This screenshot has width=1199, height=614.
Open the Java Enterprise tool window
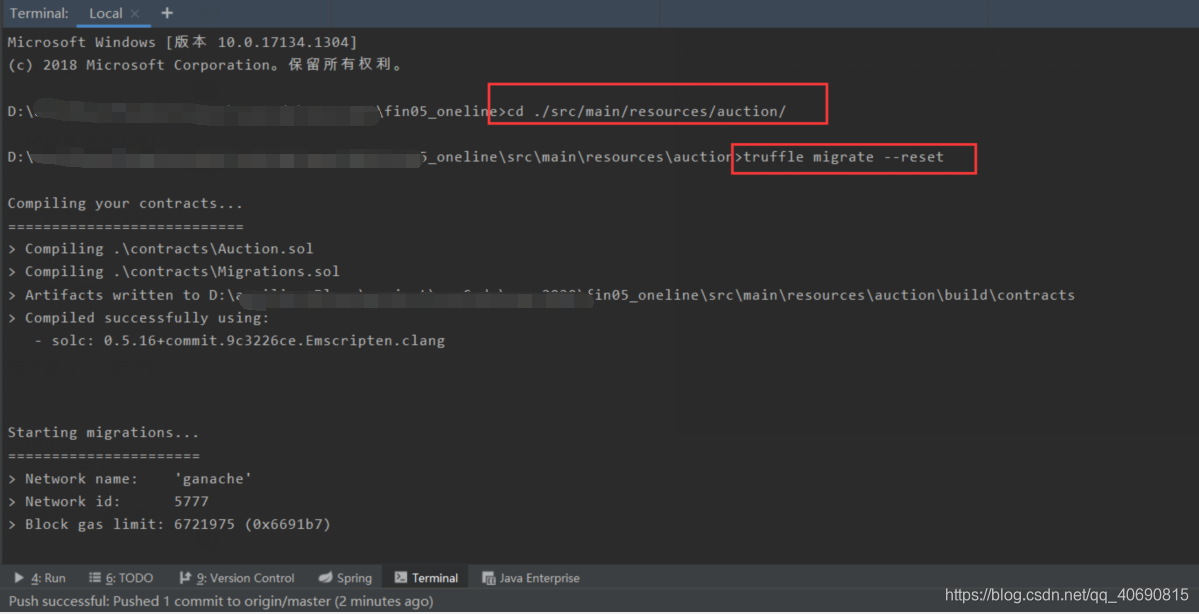click(531, 578)
